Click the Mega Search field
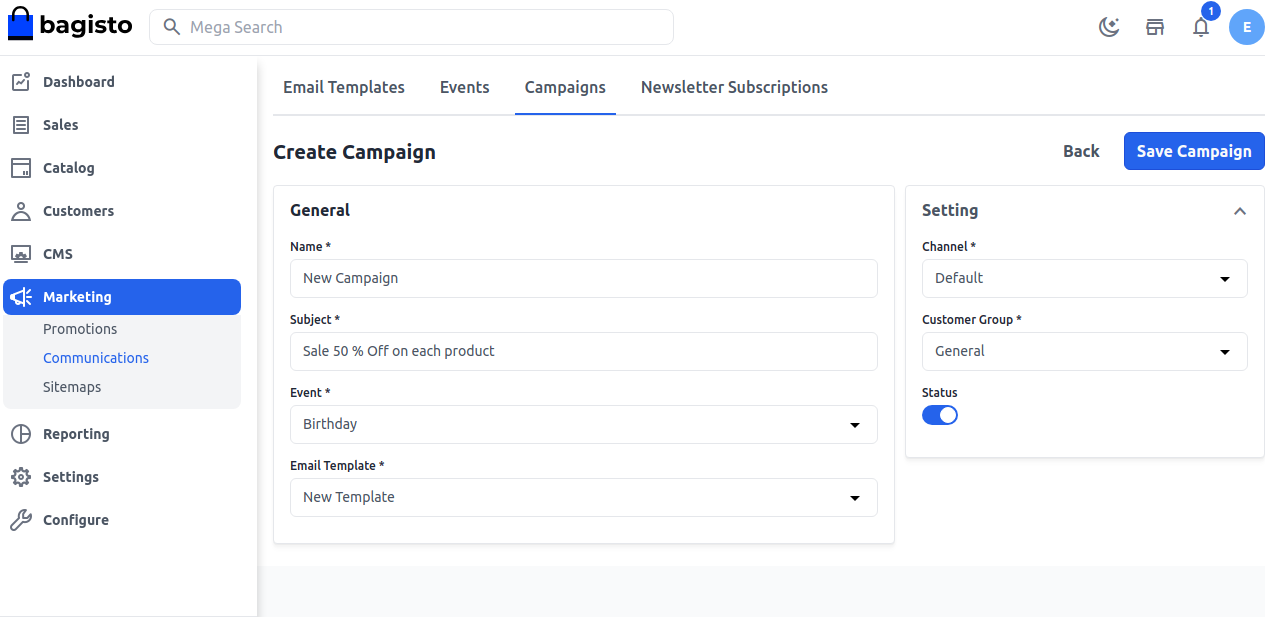 [411, 27]
